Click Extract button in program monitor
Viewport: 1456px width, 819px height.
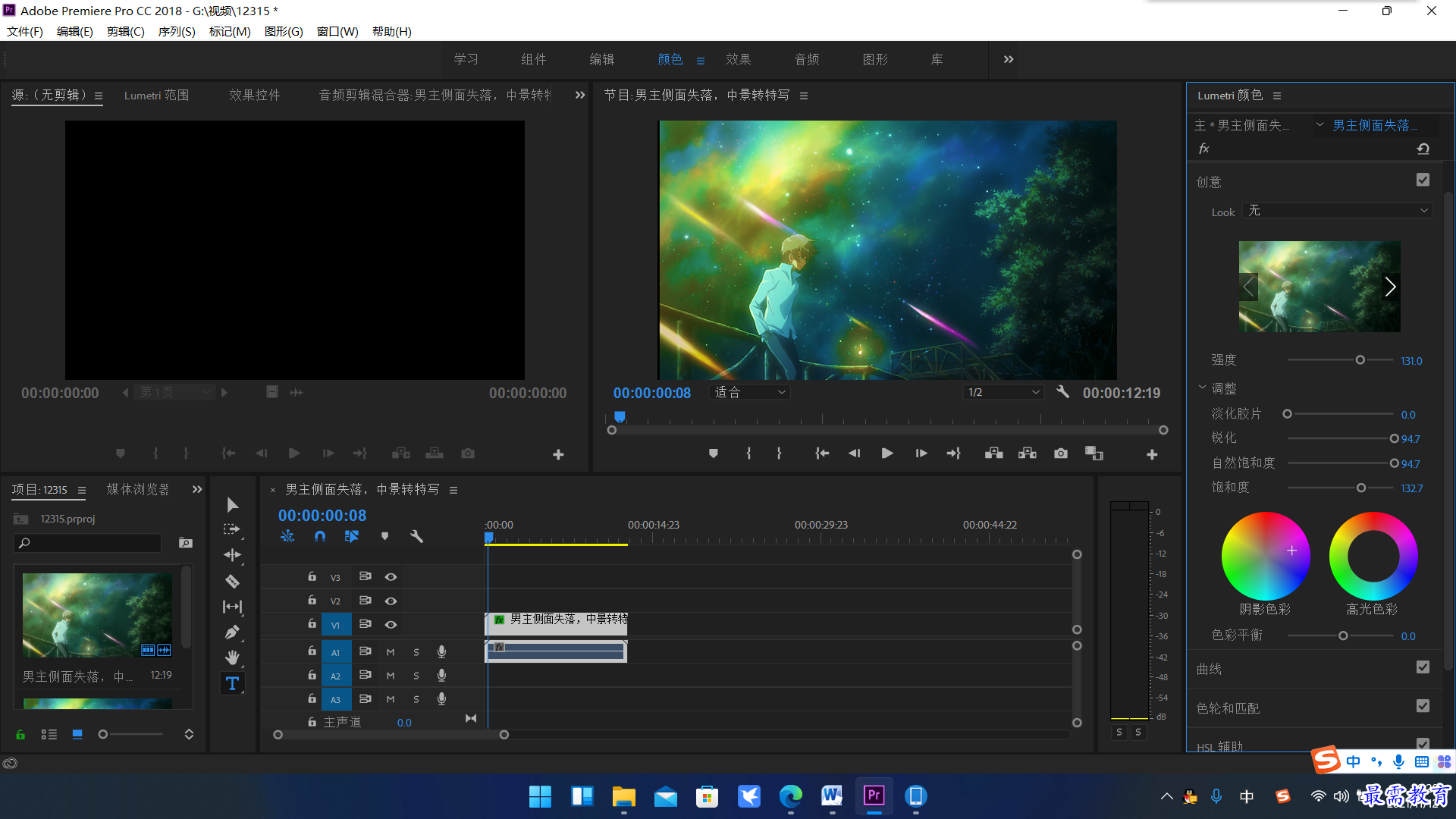[1028, 453]
